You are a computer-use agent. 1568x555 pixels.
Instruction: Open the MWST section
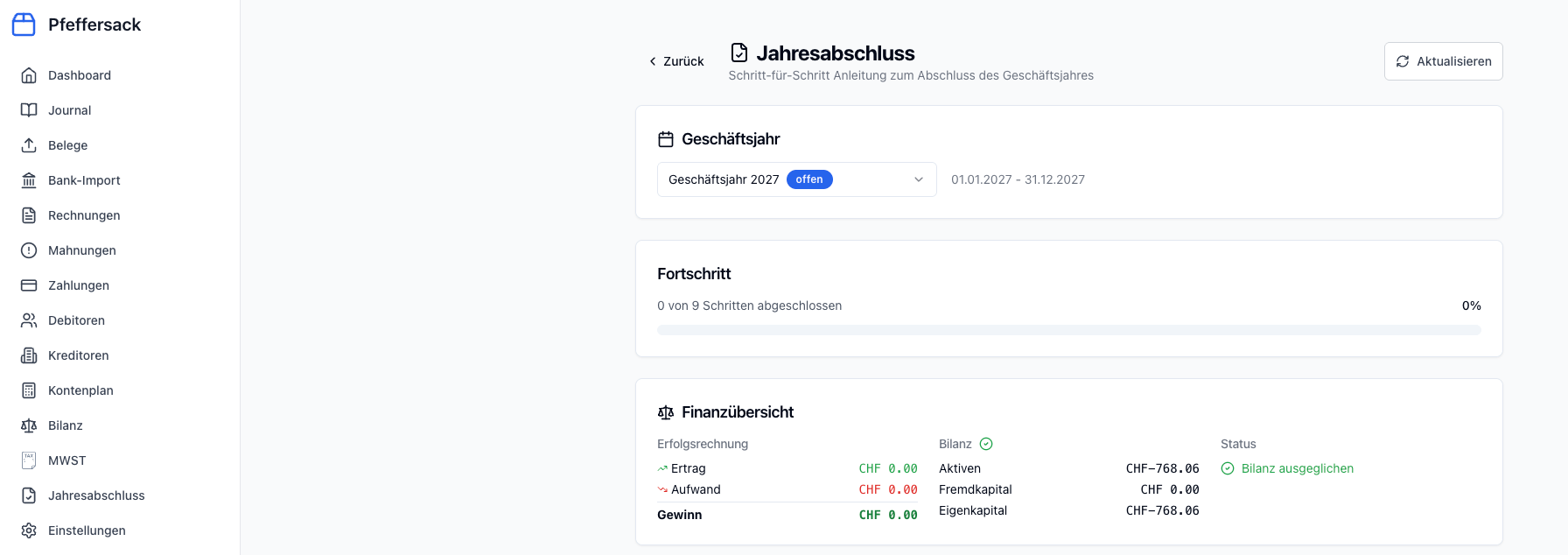(67, 460)
